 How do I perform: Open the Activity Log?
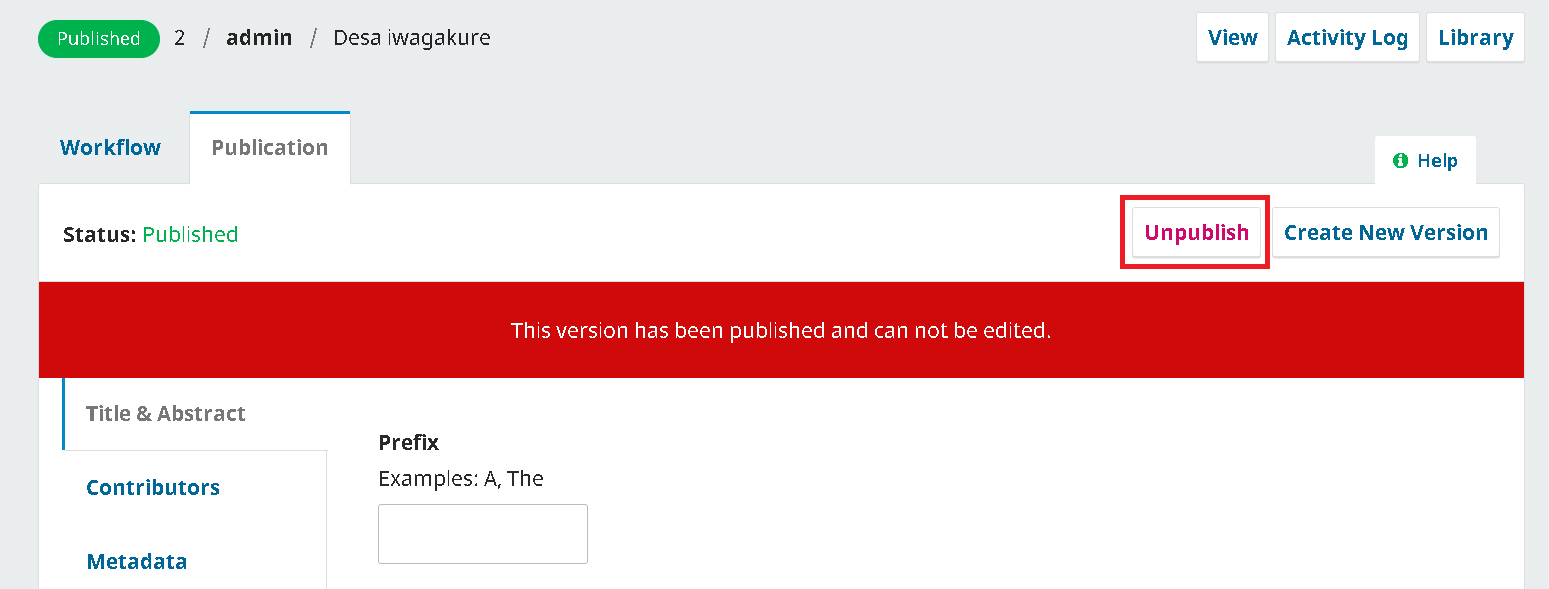point(1347,38)
